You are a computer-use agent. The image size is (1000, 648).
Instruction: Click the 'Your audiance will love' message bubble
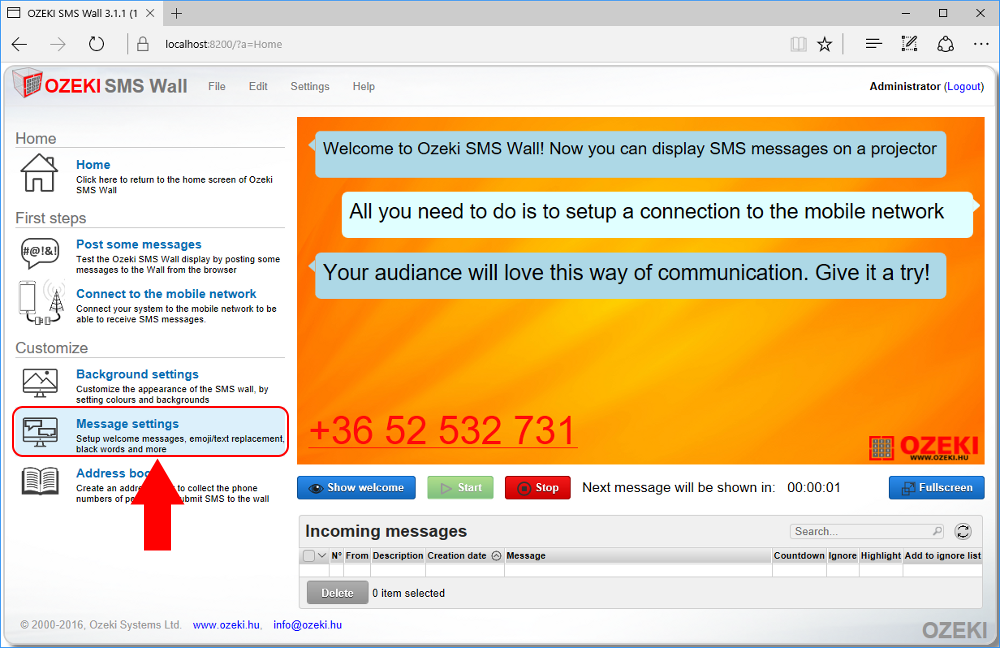point(630,276)
